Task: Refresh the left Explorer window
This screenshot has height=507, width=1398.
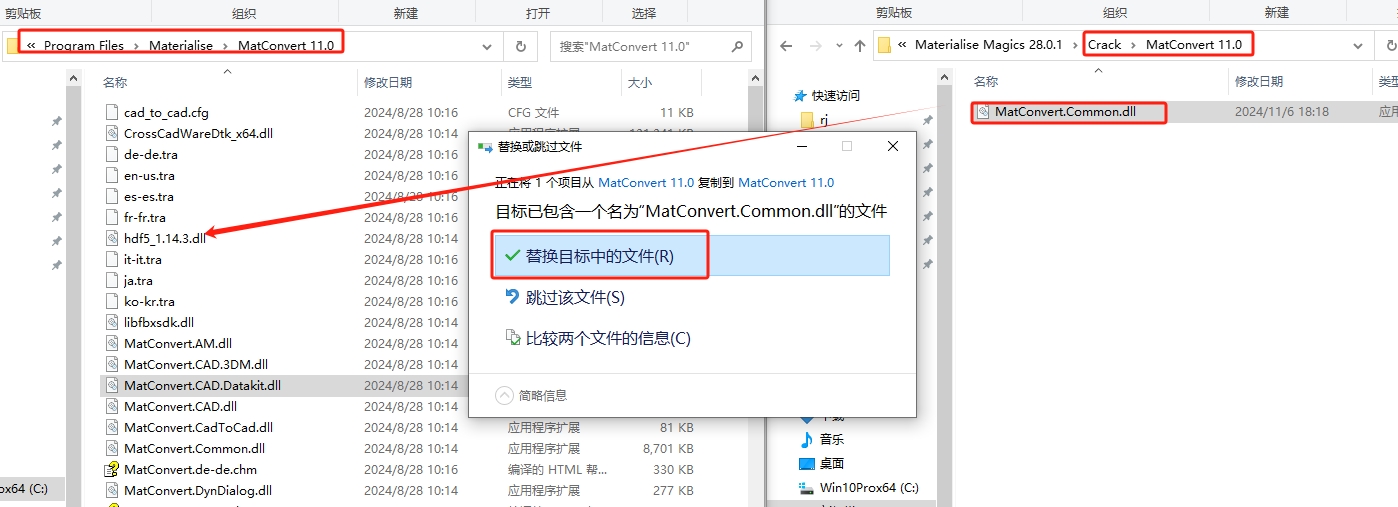Action: (520, 46)
